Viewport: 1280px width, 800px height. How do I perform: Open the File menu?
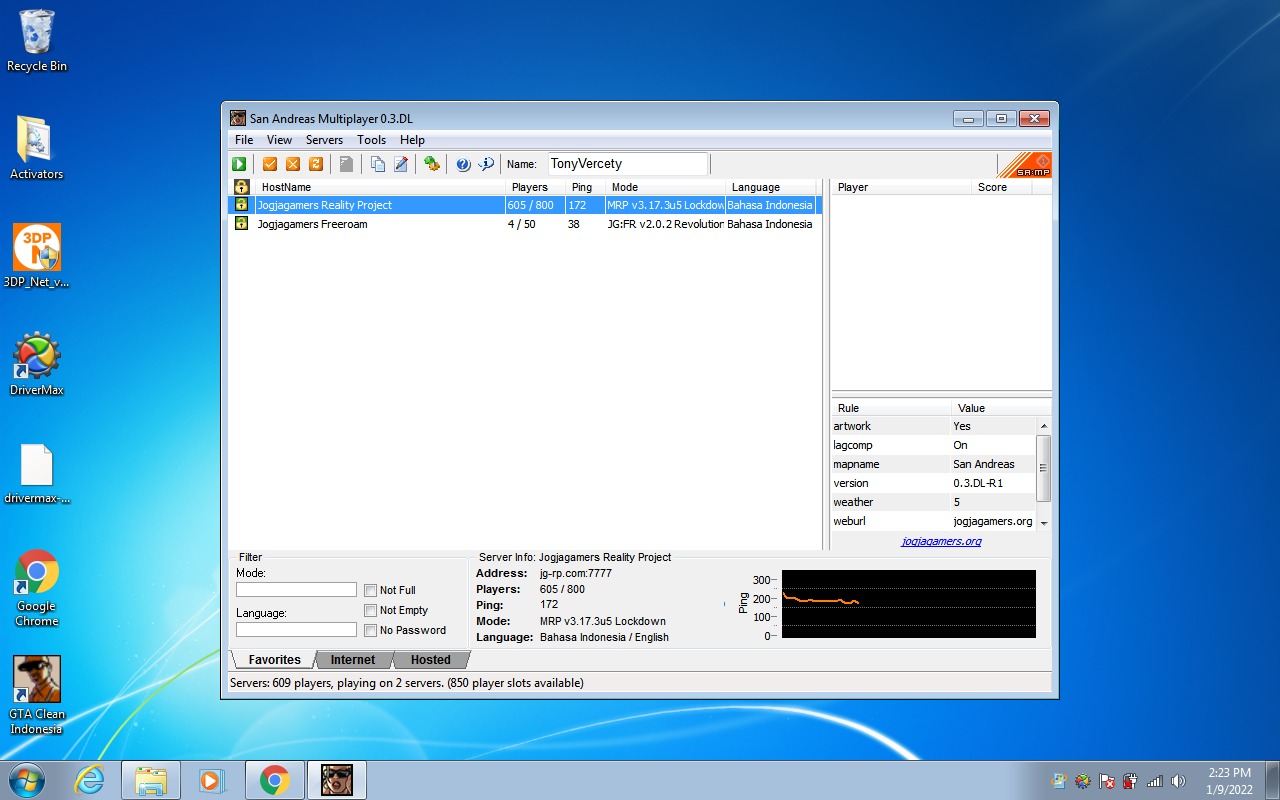point(244,140)
